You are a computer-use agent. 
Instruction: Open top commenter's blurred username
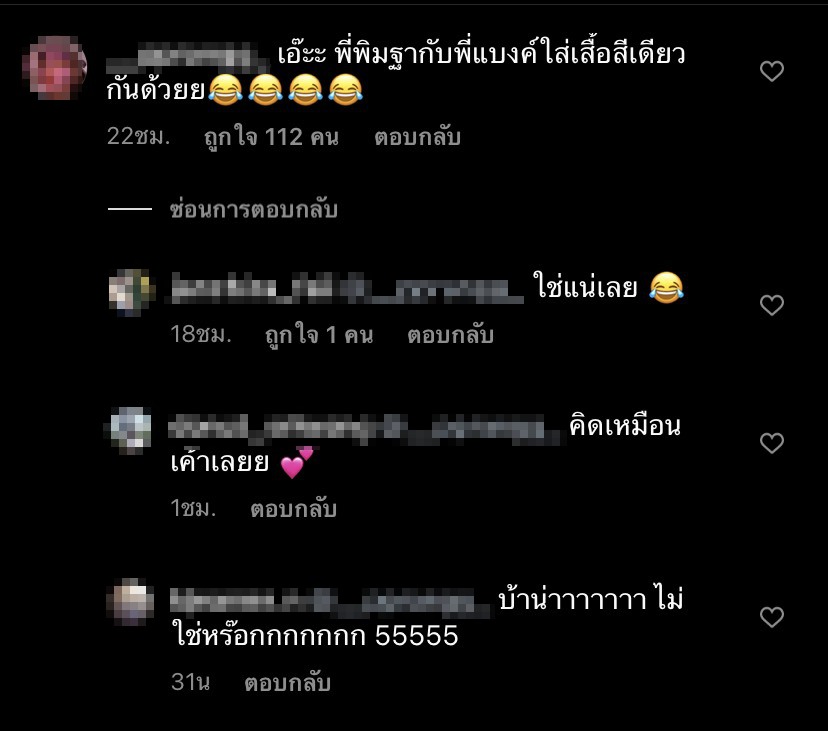(187, 58)
